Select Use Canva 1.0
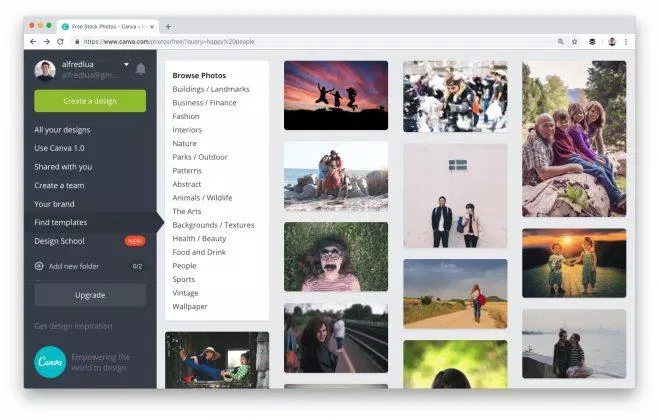Image resolution: width=659 pixels, height=420 pixels. click(59, 148)
